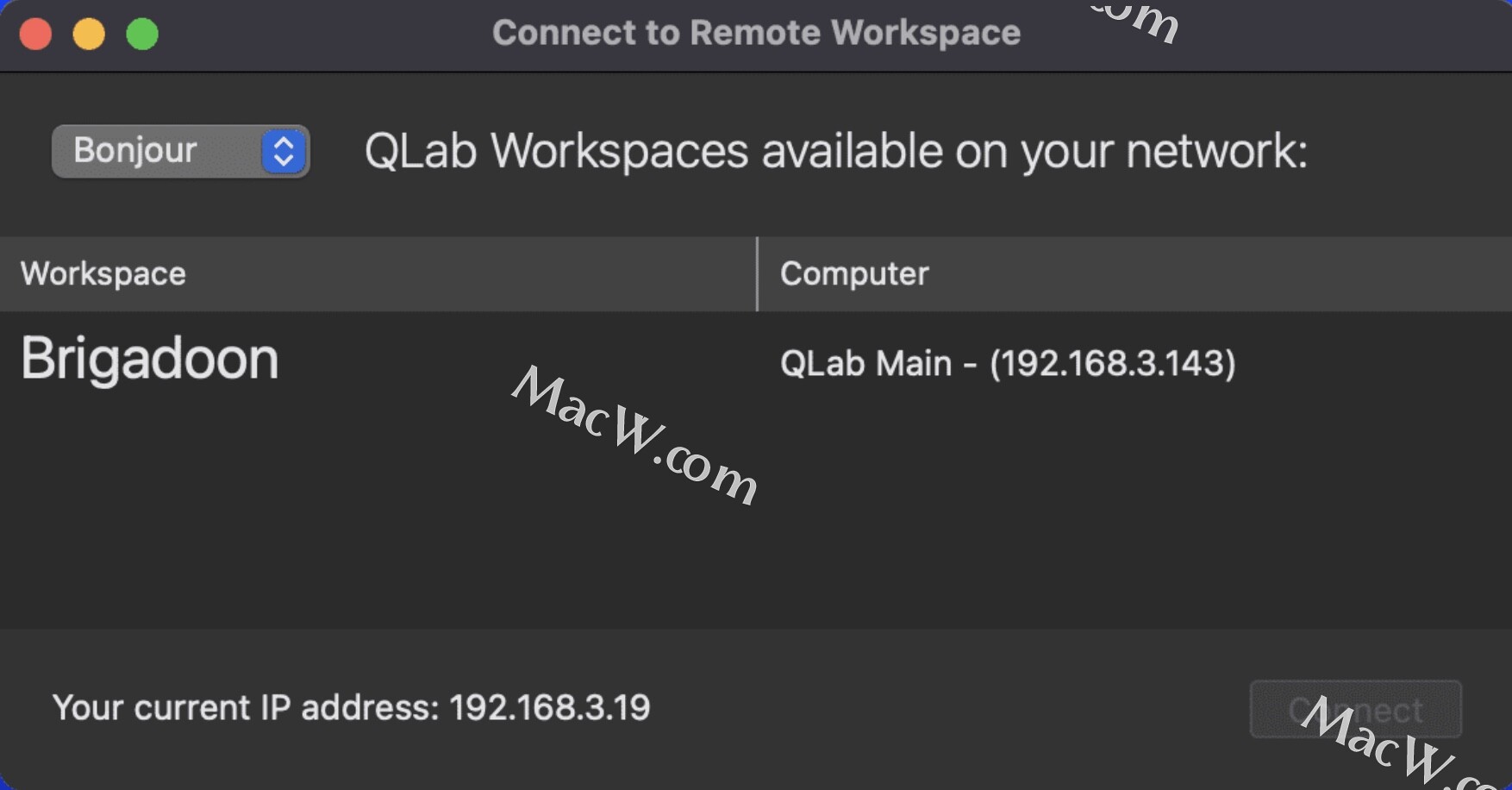Minimize the window with yellow button
The image size is (1512, 790).
[89, 34]
